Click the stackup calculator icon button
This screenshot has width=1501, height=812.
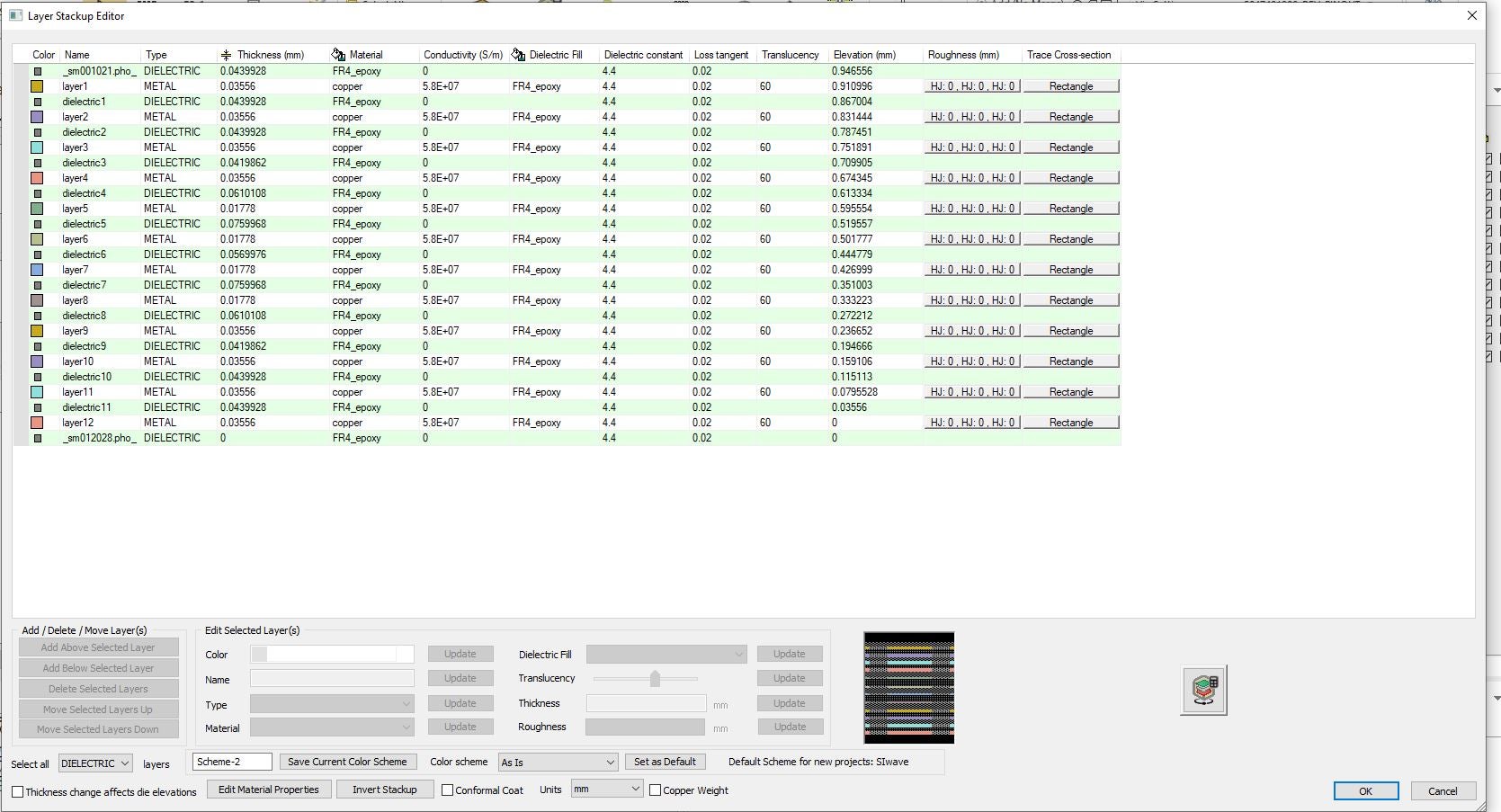coord(1203,690)
